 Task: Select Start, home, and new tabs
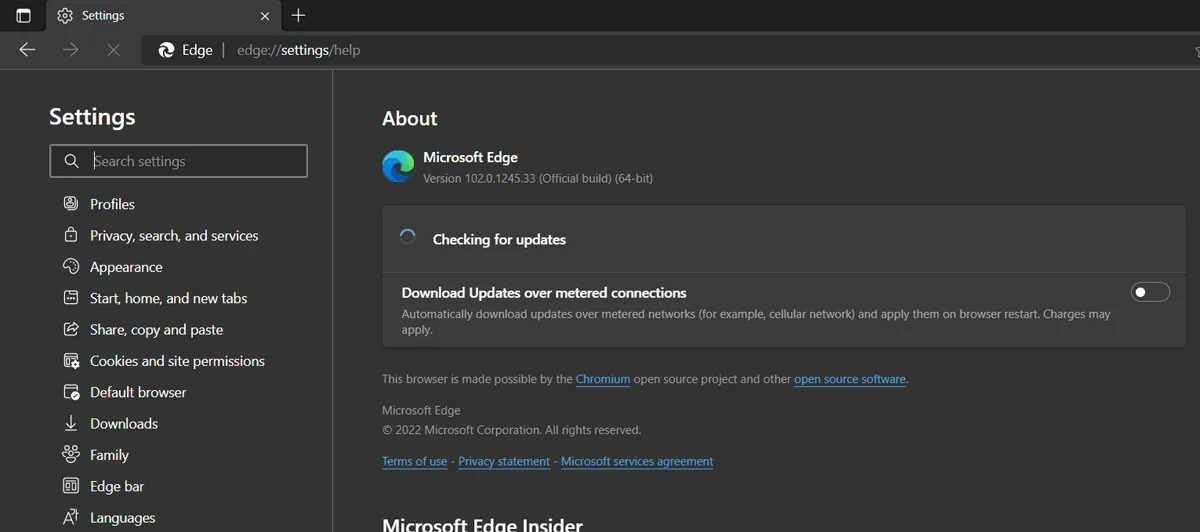pyautogui.click(x=168, y=298)
